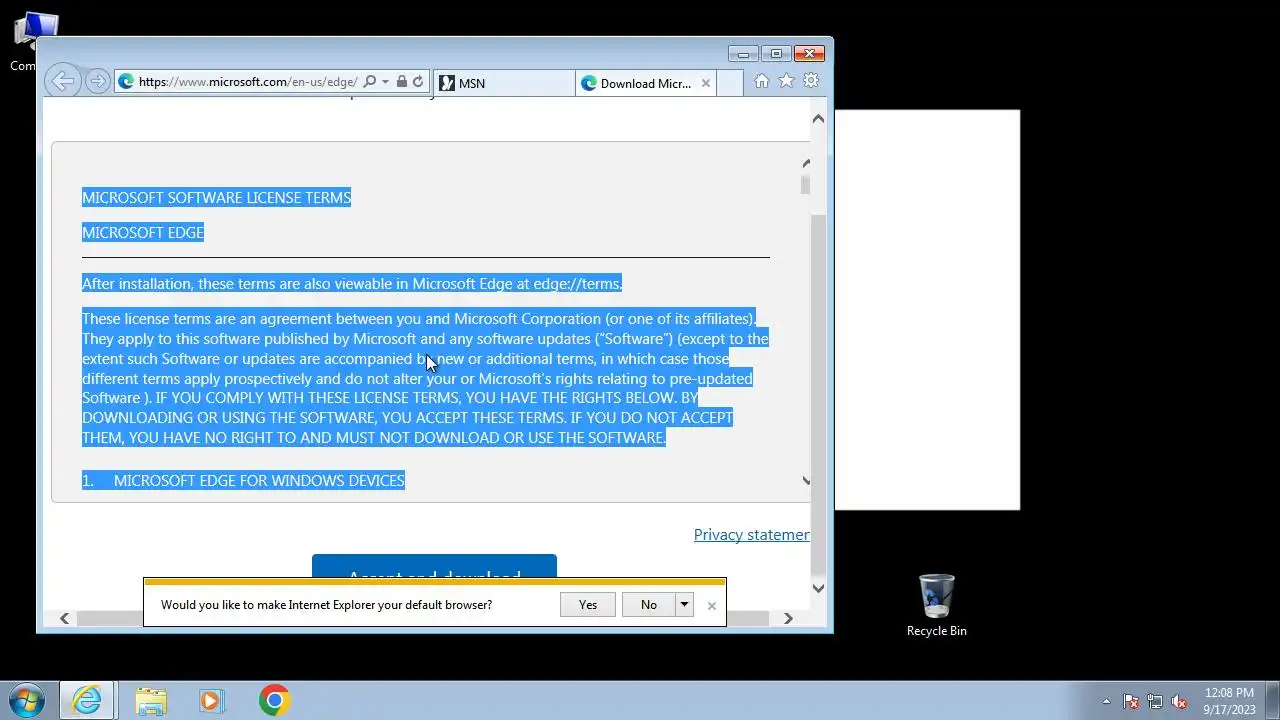Launch Windows Media Player from taskbar
The height and width of the screenshot is (720, 1280).
click(211, 700)
